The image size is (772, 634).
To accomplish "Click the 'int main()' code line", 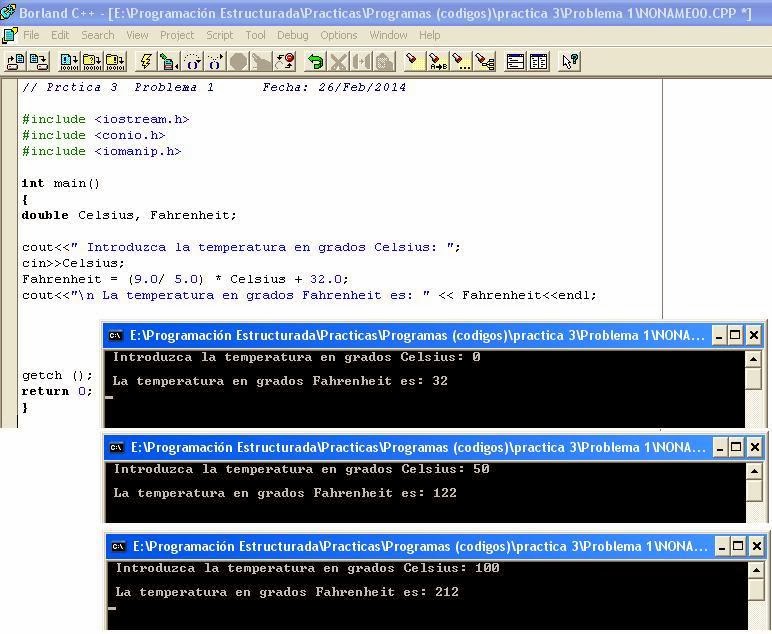I will point(61,184).
